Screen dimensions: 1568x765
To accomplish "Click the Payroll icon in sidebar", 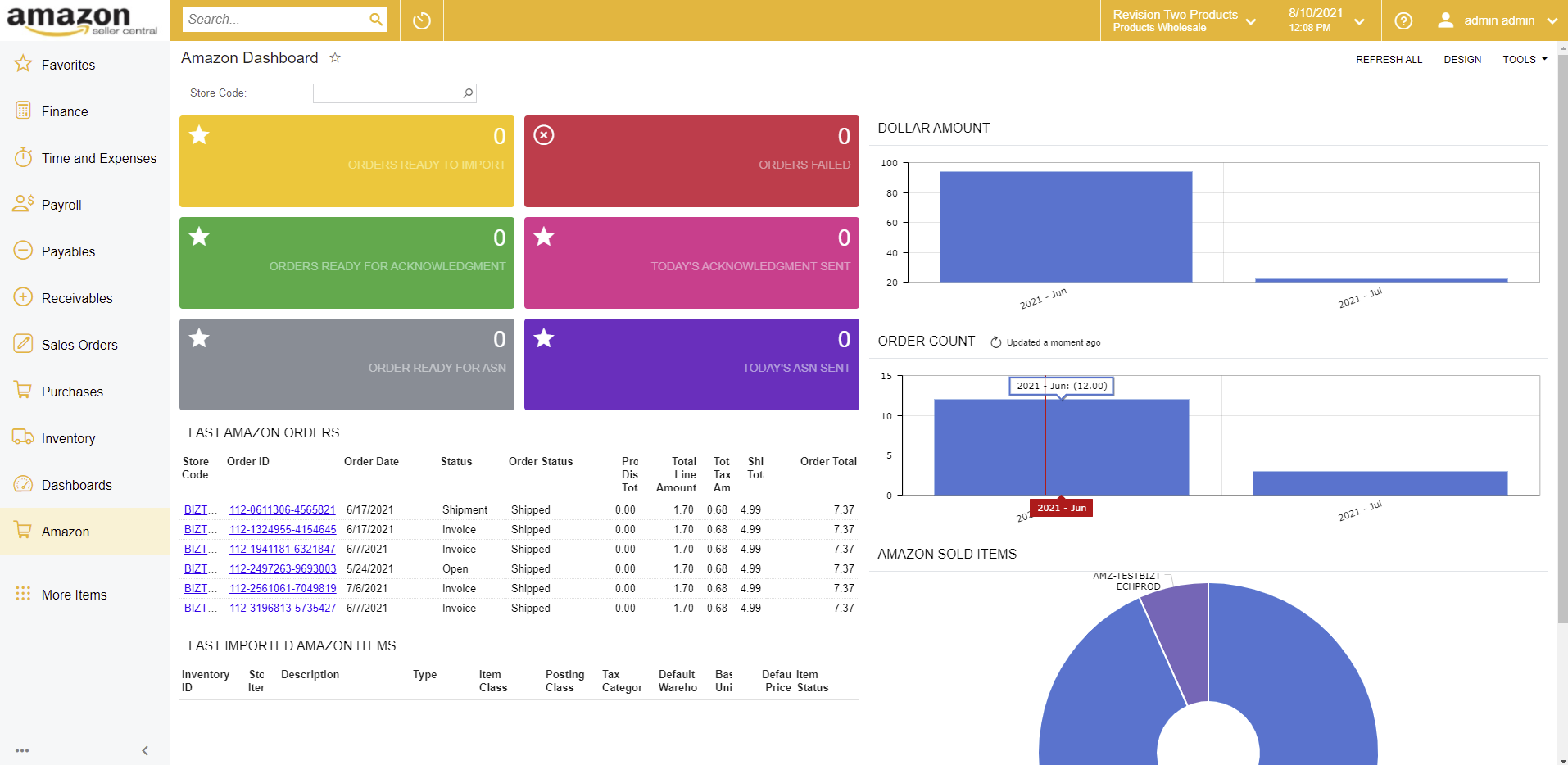I will 23,204.
